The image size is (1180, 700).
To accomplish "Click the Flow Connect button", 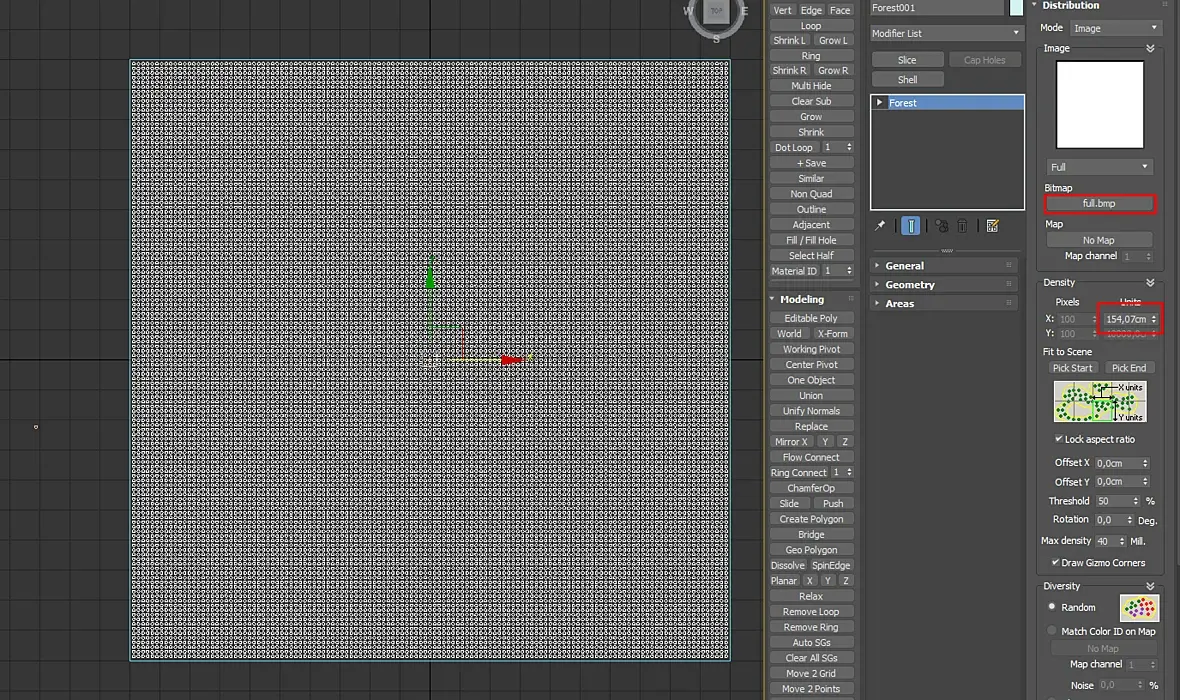I will tap(811, 457).
